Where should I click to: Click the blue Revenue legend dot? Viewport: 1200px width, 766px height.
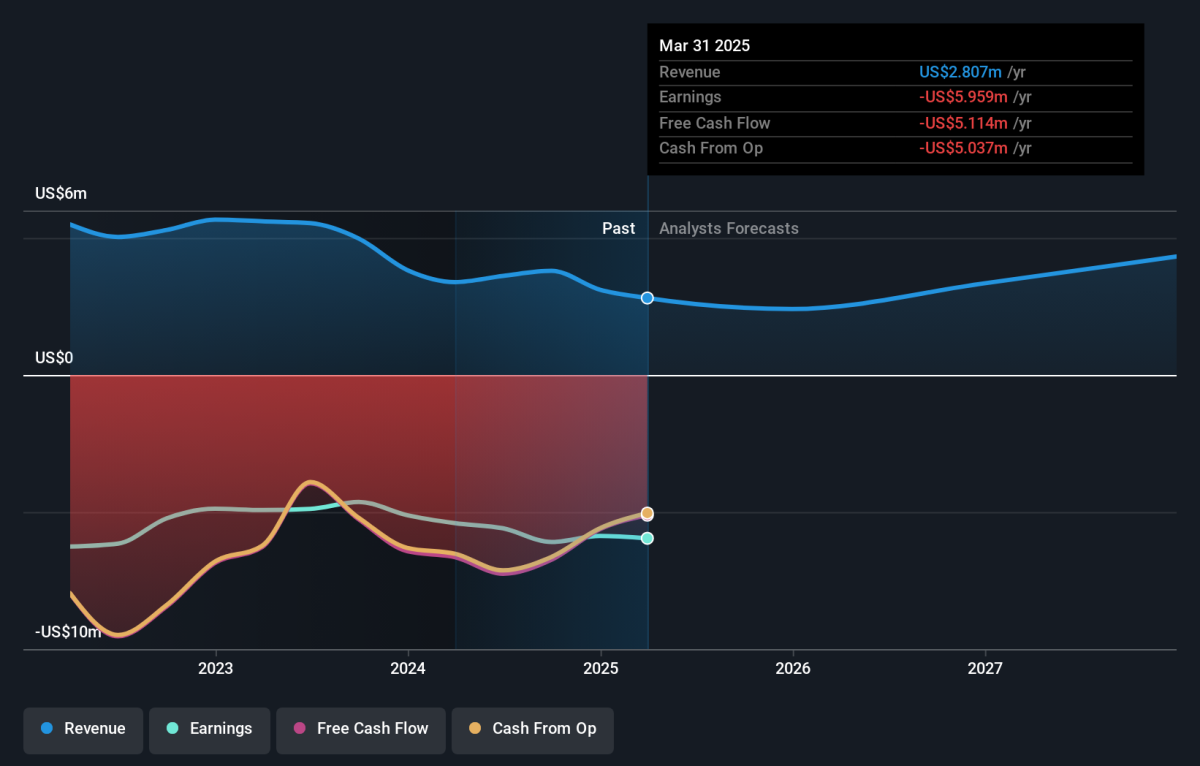(47, 729)
